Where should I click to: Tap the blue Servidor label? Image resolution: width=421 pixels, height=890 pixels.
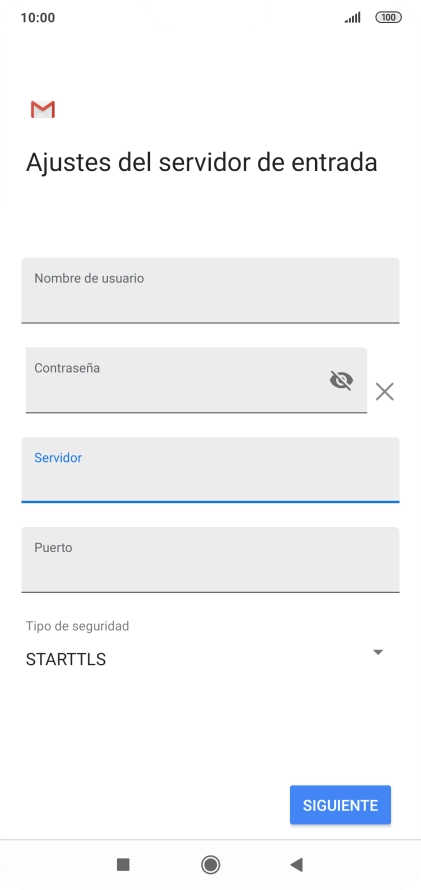tap(58, 457)
